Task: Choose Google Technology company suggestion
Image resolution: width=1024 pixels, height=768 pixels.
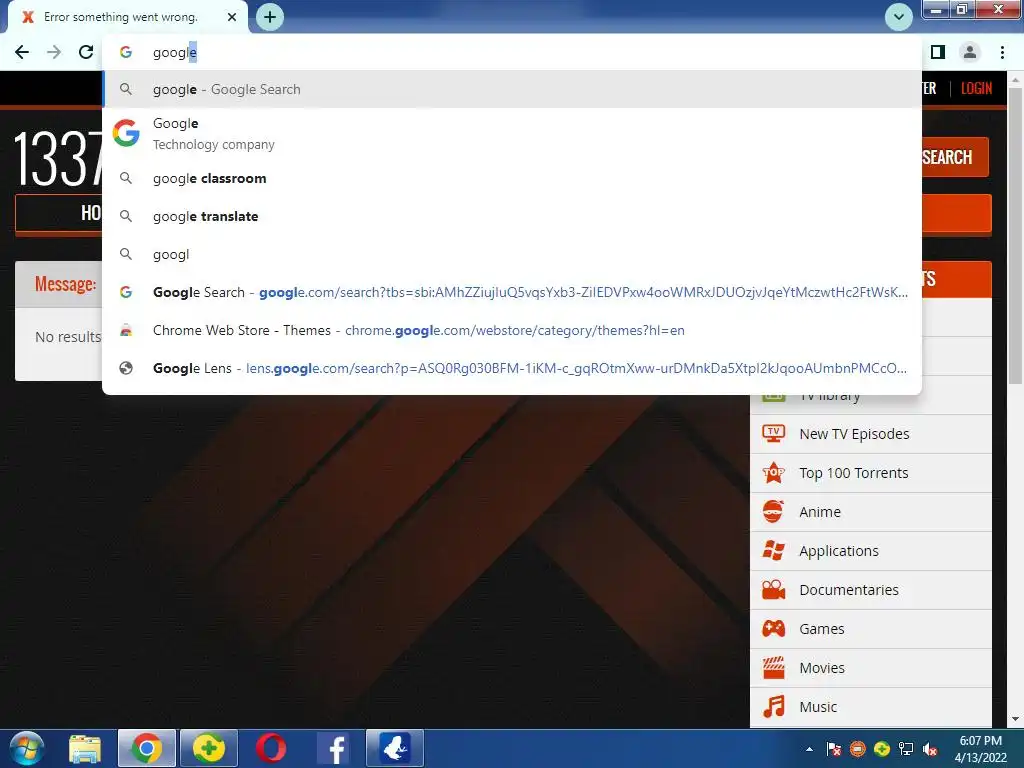Action: click(512, 134)
